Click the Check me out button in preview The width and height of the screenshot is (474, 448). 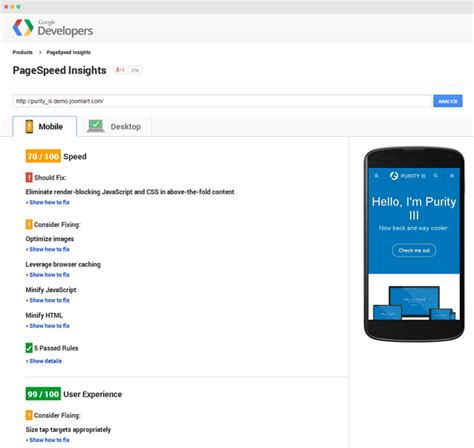point(414,250)
